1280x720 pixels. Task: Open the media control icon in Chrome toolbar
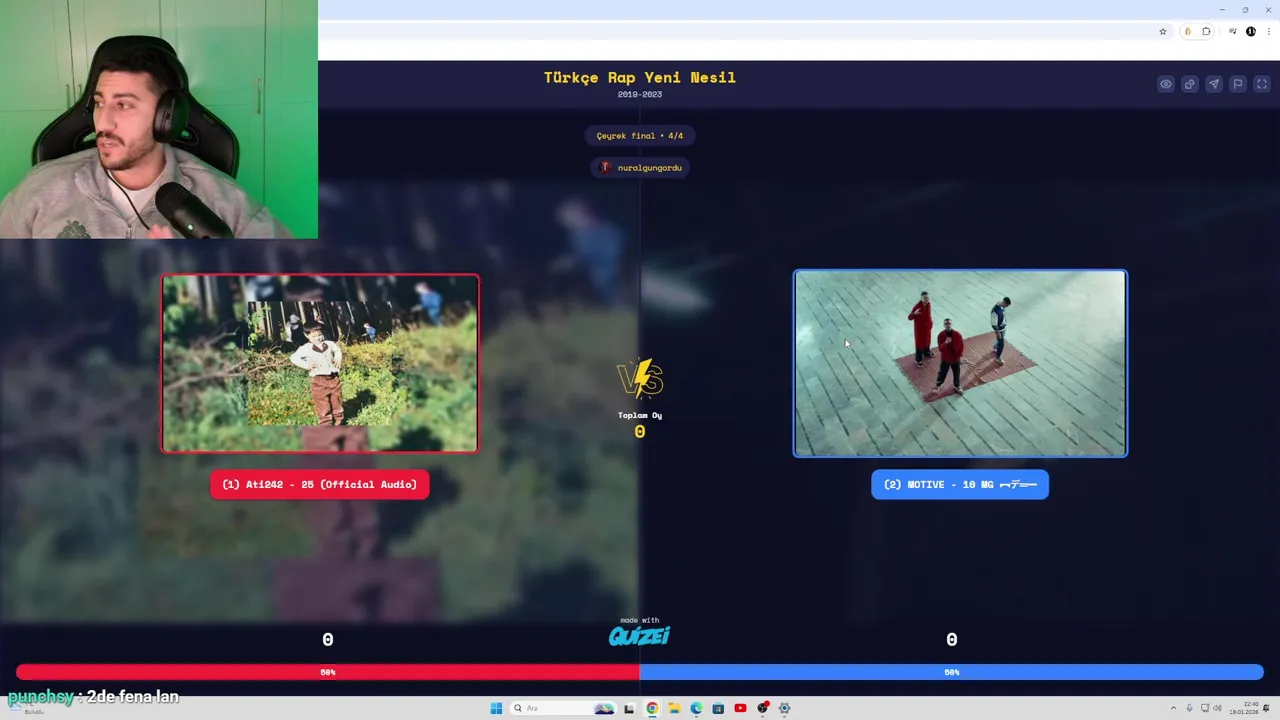(1233, 32)
